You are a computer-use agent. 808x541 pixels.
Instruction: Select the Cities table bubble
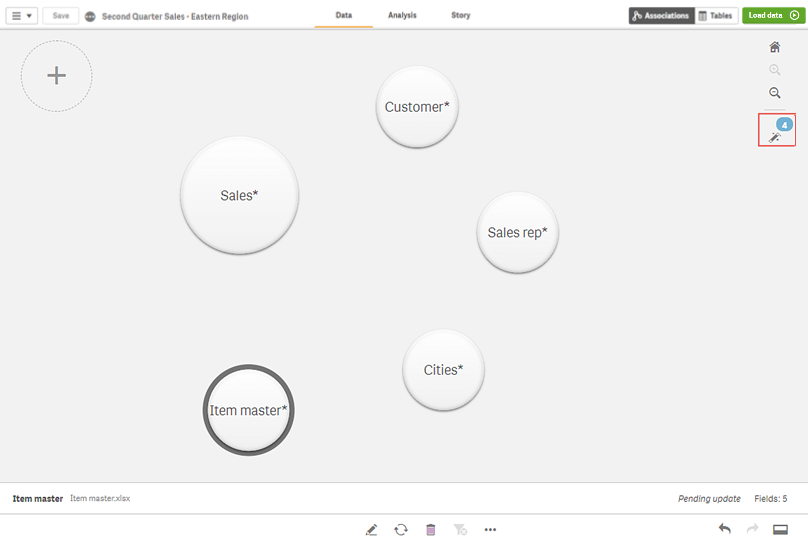[443, 370]
